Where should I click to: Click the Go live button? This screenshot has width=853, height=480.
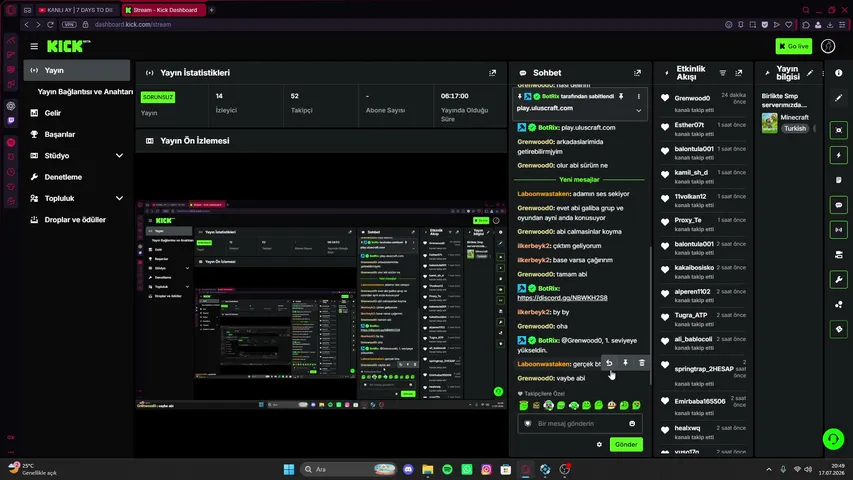point(794,46)
